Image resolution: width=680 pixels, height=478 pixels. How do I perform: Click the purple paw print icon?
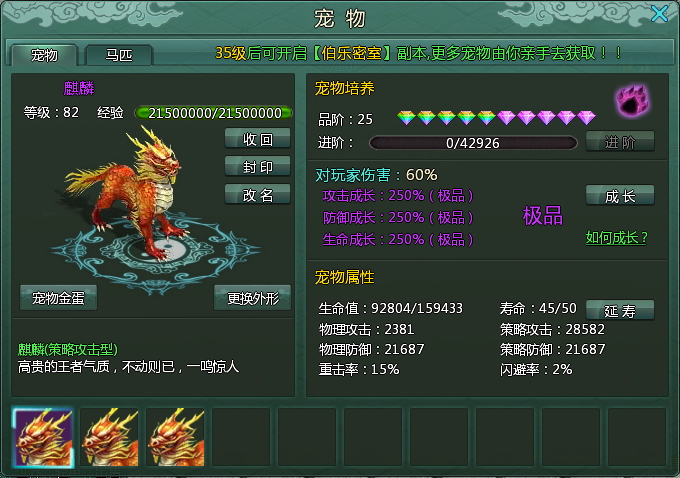(633, 100)
